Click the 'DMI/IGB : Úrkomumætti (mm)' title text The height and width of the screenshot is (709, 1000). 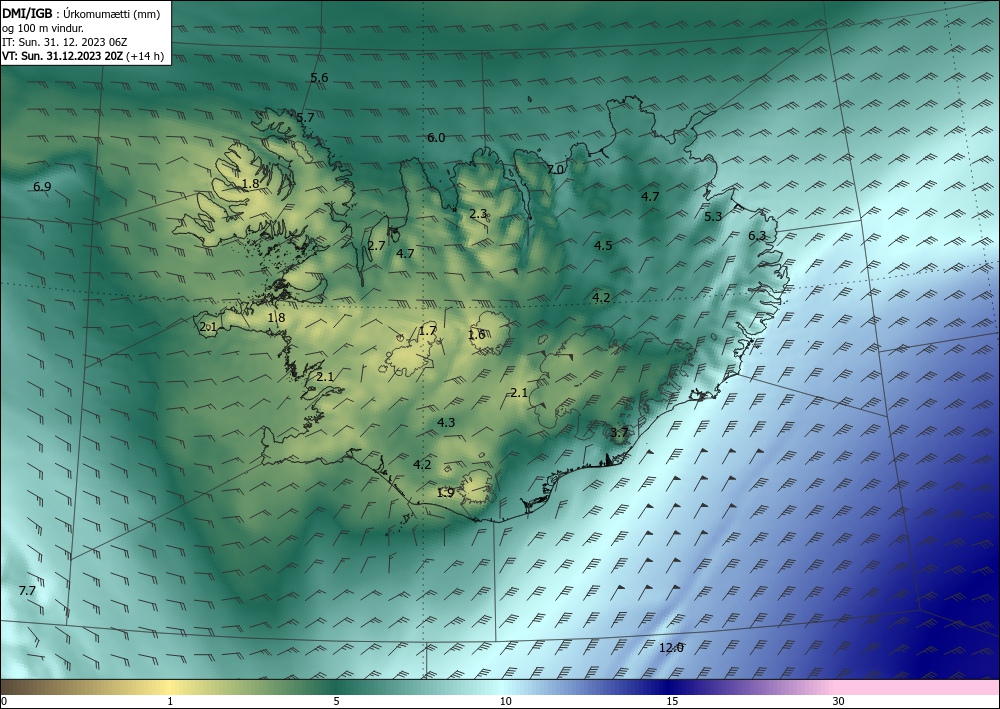point(81,14)
